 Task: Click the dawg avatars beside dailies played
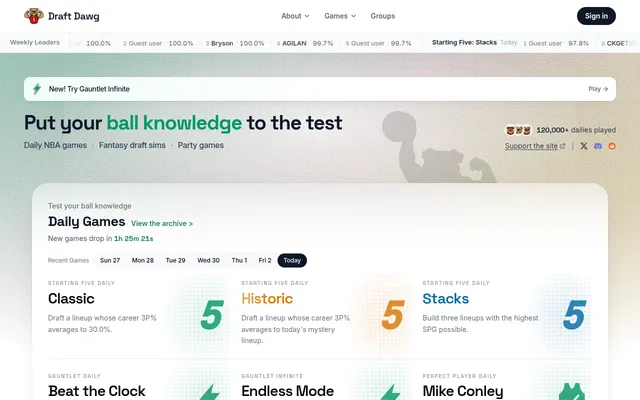pyautogui.click(x=518, y=130)
